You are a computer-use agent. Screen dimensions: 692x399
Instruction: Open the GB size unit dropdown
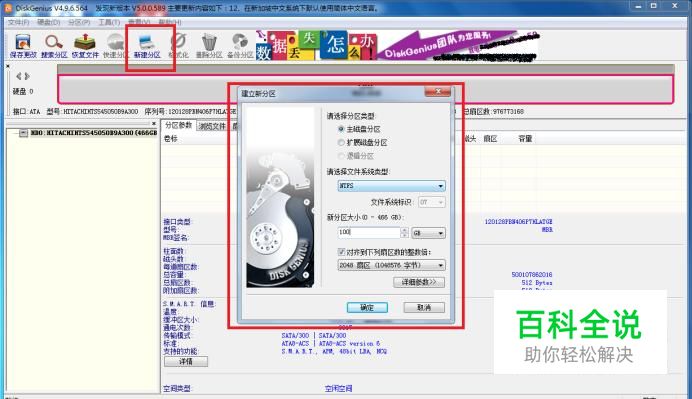pyautogui.click(x=428, y=233)
